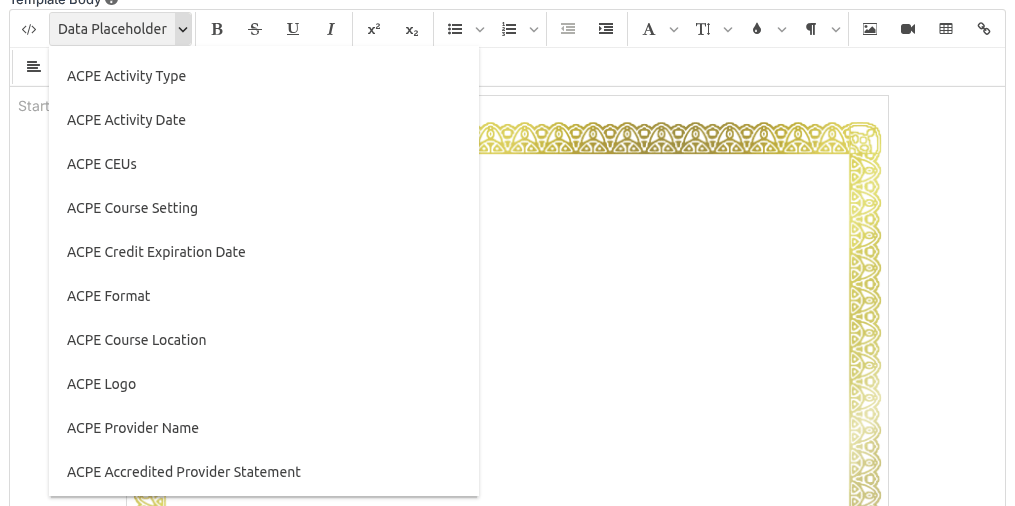Choose ACPE Course Setting option
Image resolution: width=1015 pixels, height=506 pixels.
tap(264, 208)
